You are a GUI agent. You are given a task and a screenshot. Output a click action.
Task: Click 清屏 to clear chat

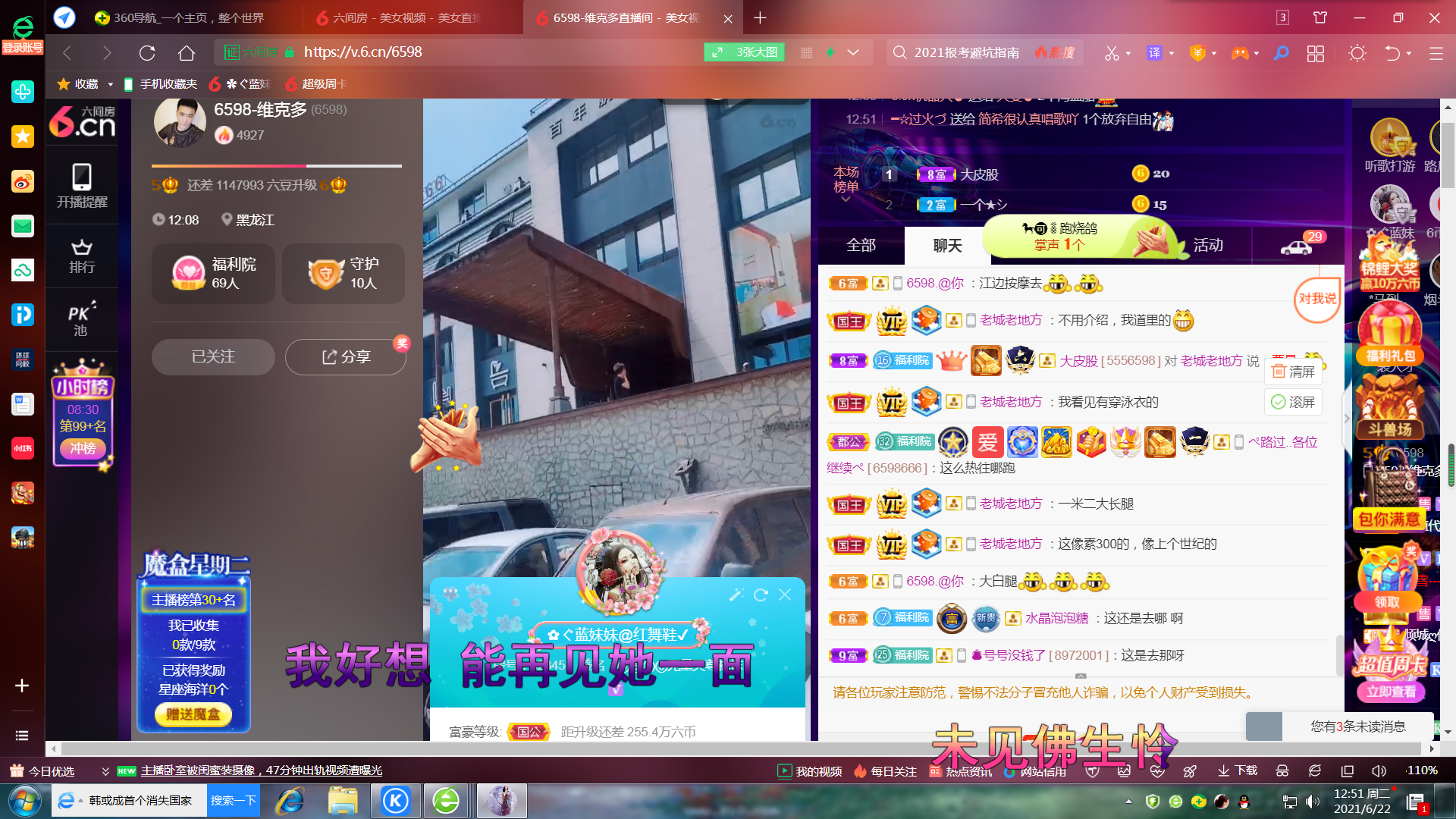coord(1293,372)
